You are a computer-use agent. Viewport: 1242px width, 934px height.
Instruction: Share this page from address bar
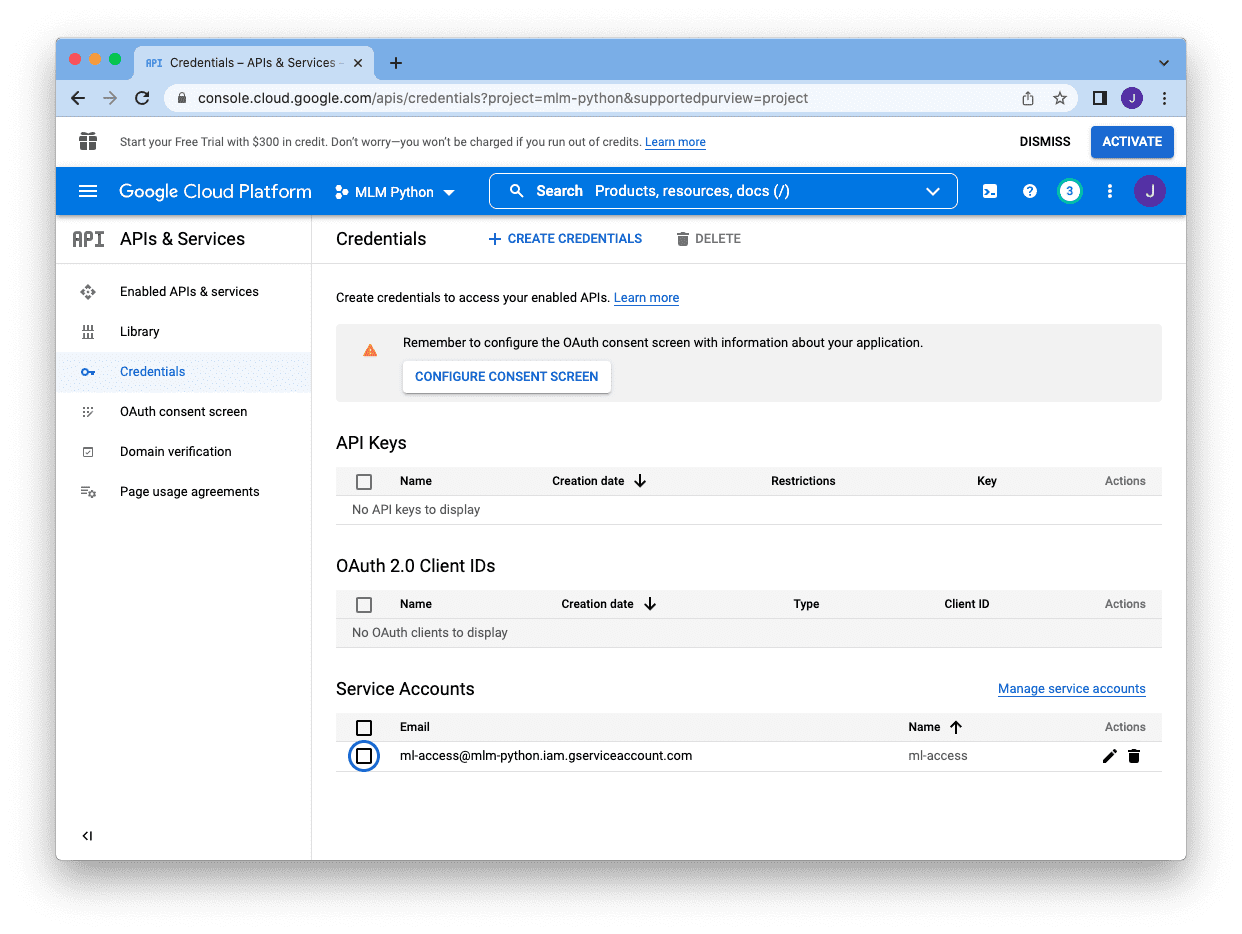(x=1028, y=98)
